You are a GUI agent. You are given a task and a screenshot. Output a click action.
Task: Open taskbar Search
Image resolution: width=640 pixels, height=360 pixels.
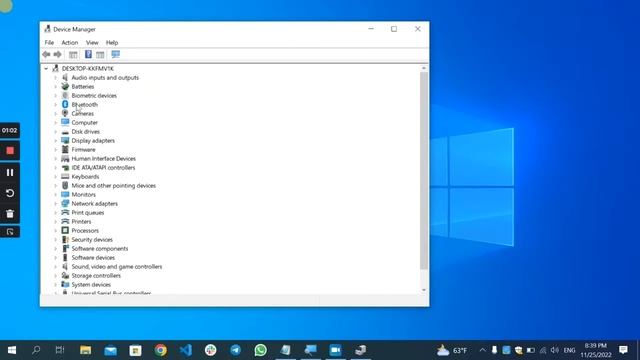coord(36,350)
